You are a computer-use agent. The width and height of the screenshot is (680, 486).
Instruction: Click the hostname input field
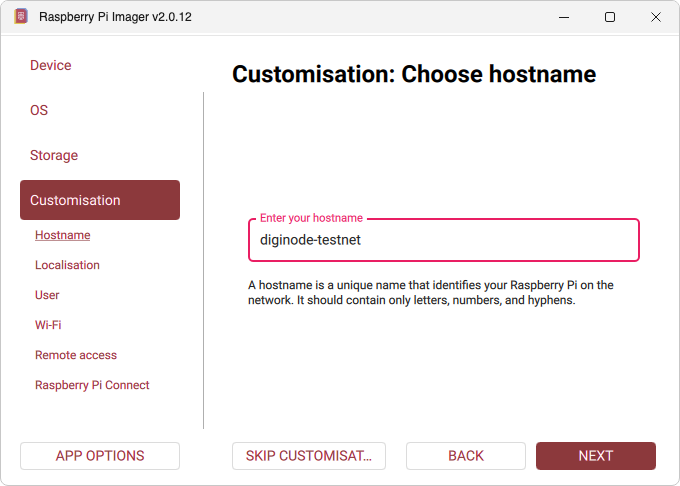[444, 240]
